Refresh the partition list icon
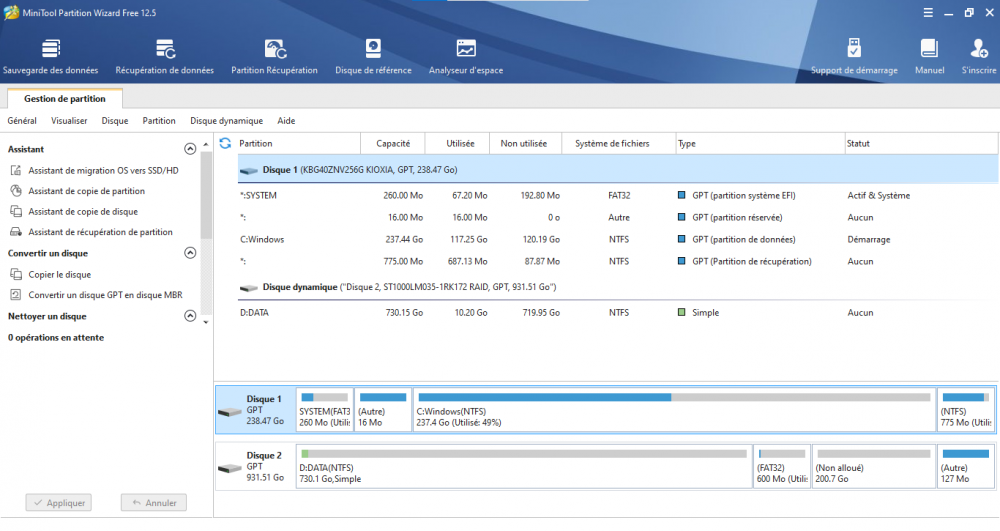 click(x=225, y=144)
